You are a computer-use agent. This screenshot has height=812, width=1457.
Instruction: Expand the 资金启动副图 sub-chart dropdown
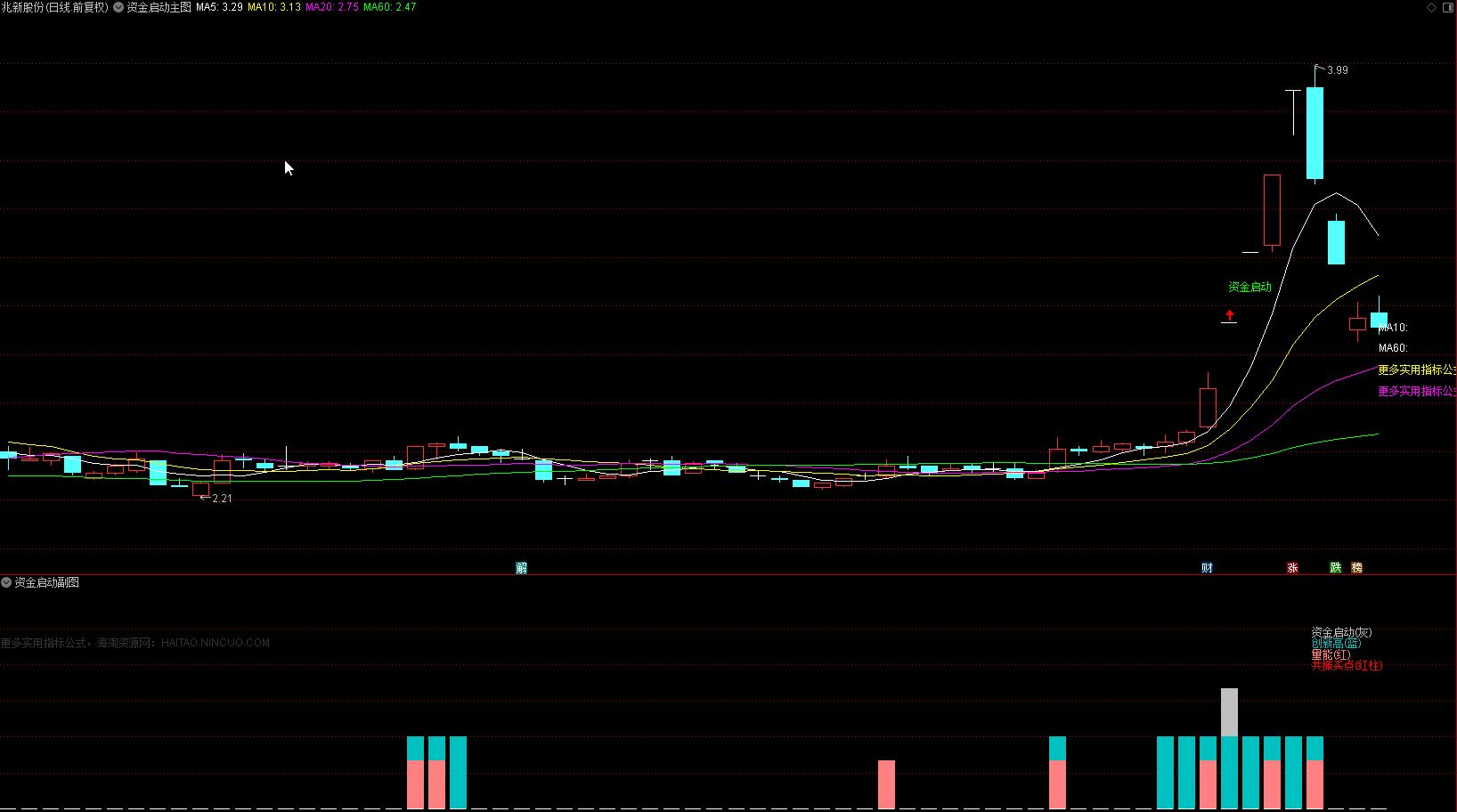point(6,582)
